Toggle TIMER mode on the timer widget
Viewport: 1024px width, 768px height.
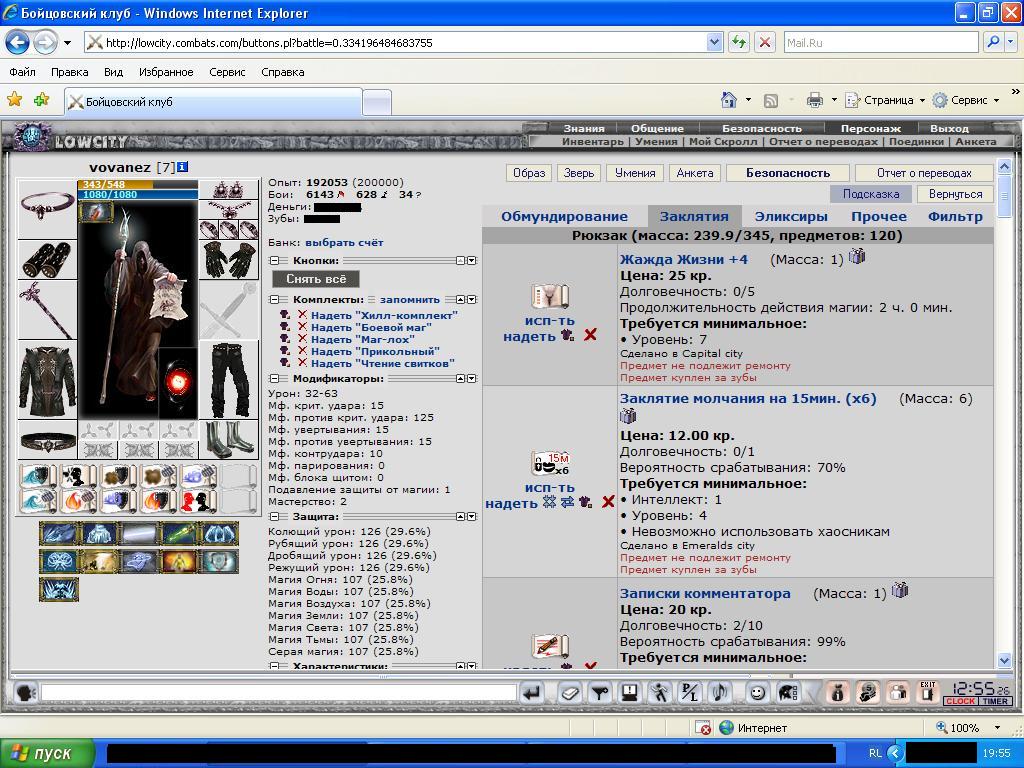click(995, 701)
